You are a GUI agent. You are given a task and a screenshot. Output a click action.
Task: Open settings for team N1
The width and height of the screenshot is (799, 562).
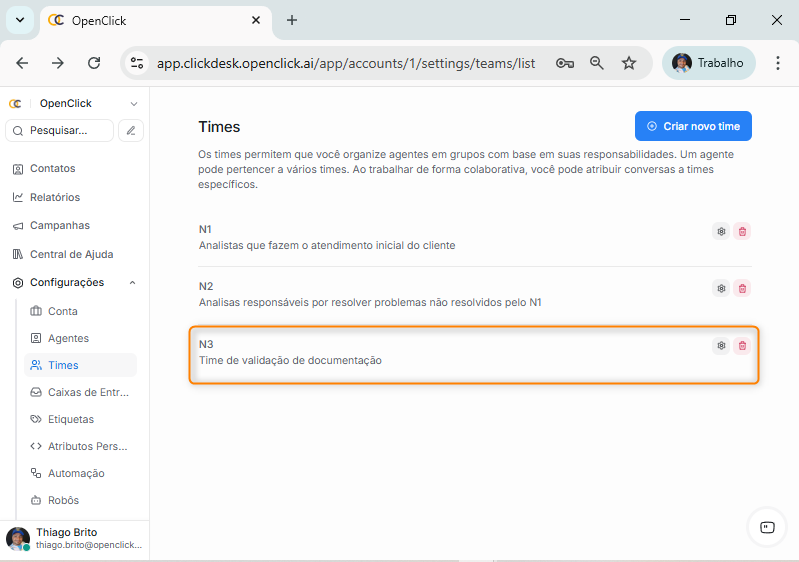point(721,231)
